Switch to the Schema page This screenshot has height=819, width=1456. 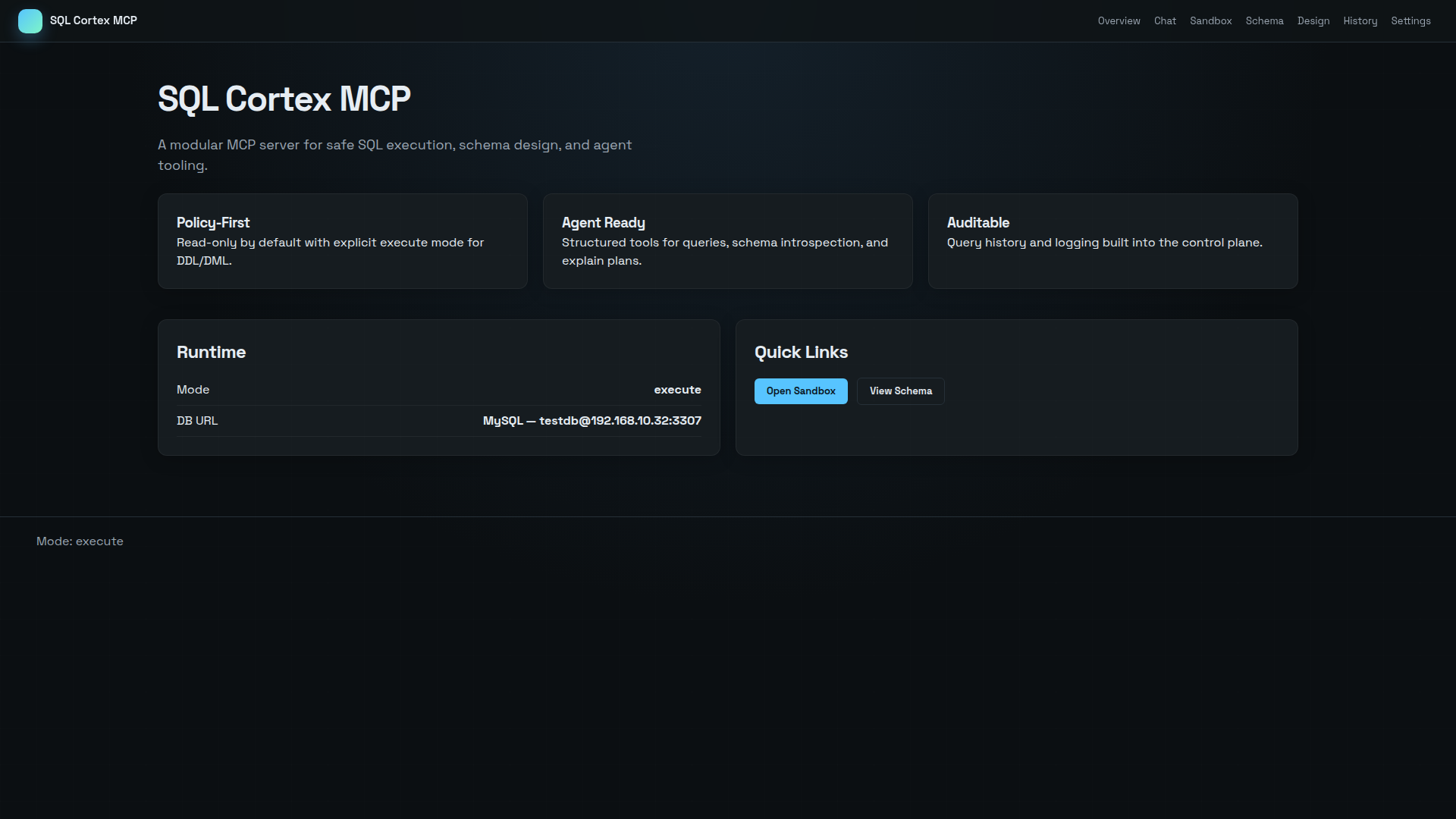point(1264,21)
